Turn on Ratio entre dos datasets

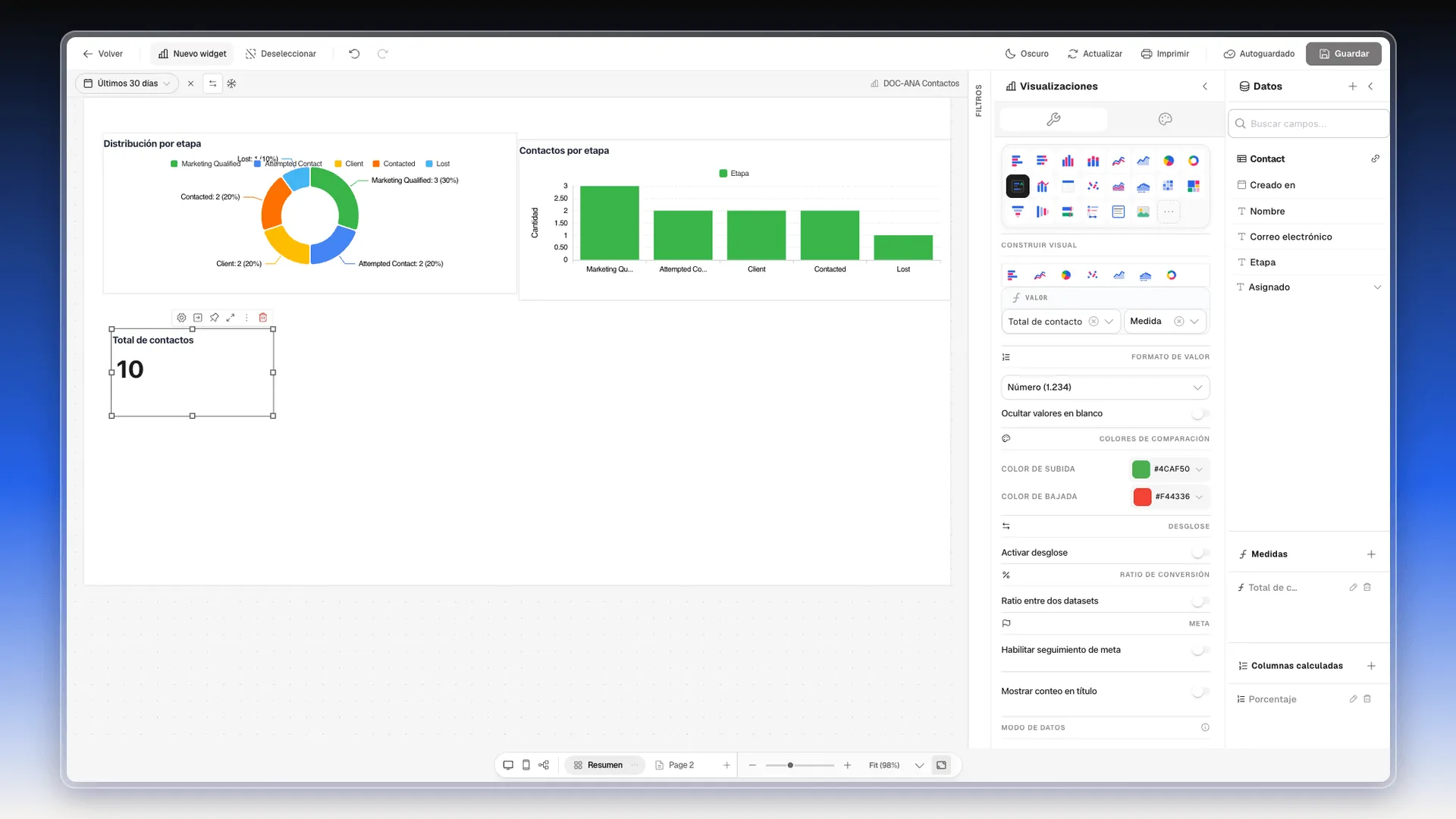[x=1199, y=601]
